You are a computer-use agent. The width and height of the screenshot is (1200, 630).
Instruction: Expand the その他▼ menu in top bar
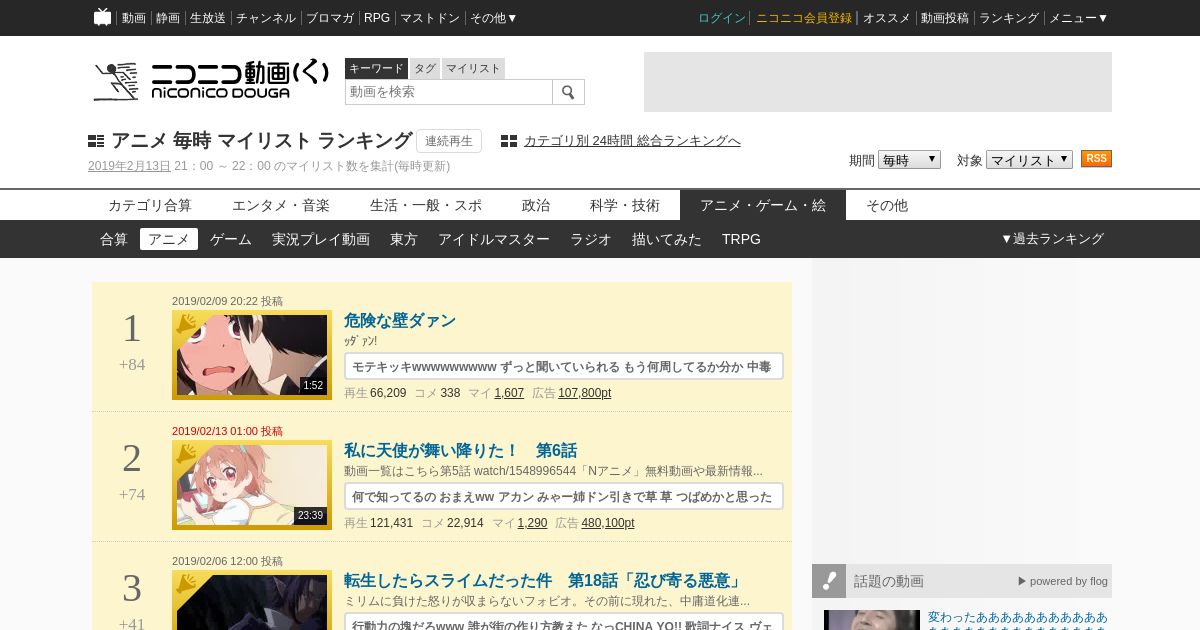pyautogui.click(x=494, y=18)
